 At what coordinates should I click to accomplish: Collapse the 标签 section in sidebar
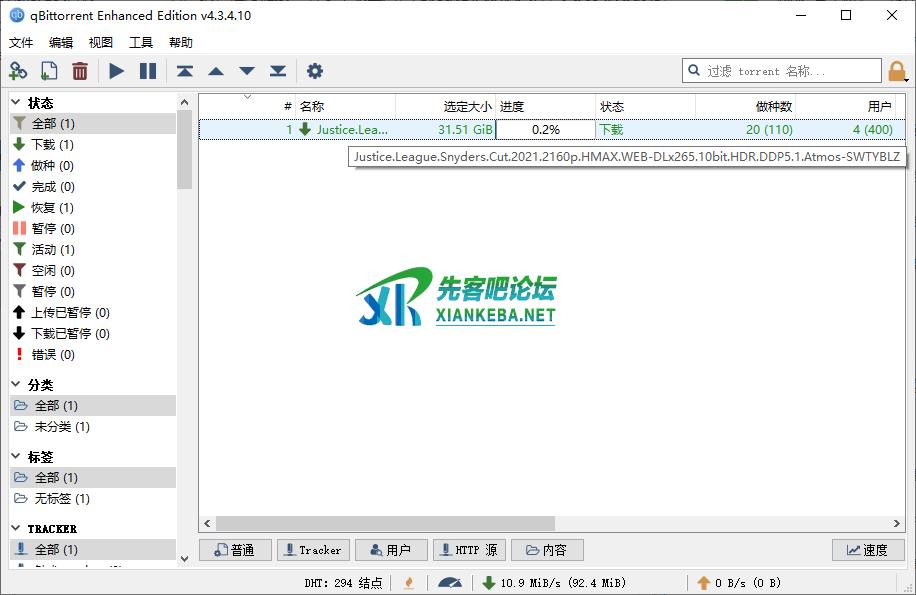(17, 457)
